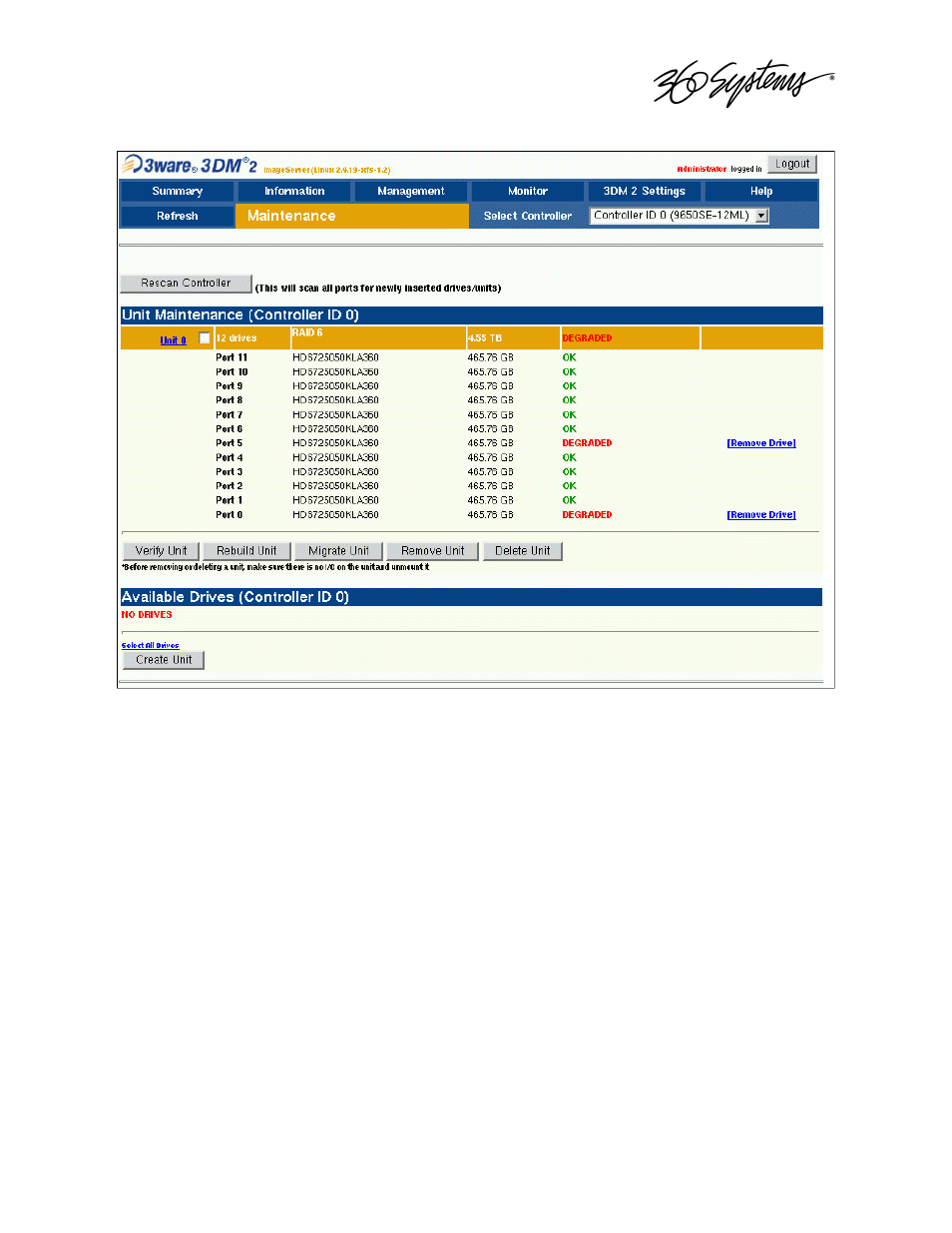Click the Select All Drives link
This screenshot has height=1233, width=952.
[x=150, y=646]
